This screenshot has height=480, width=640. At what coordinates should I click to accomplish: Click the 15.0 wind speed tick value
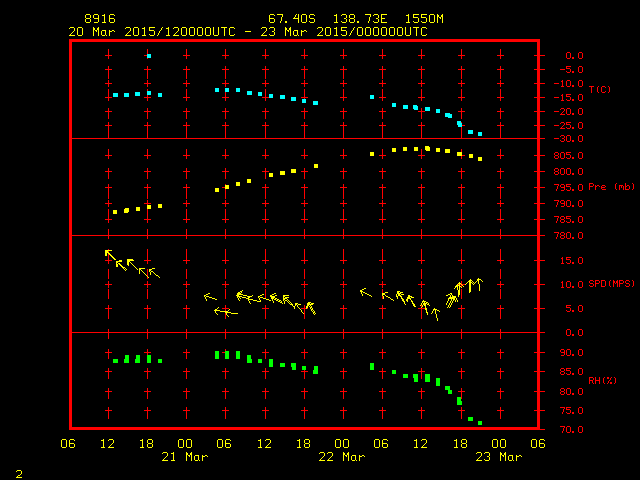[571, 260]
